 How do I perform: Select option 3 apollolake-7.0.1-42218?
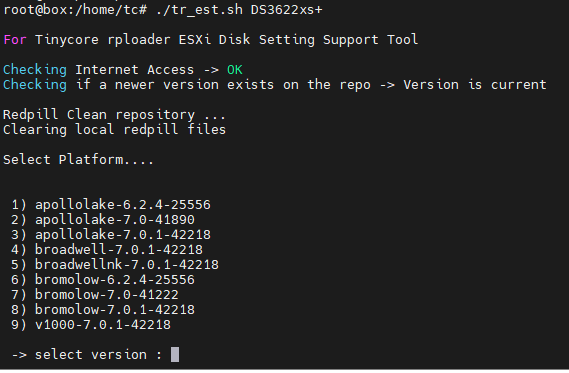tap(111, 234)
